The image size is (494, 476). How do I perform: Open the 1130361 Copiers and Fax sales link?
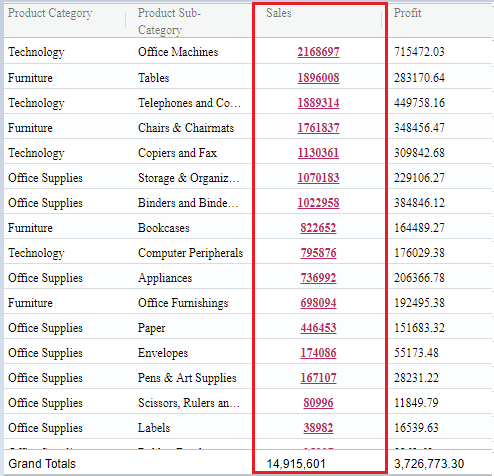(x=318, y=153)
